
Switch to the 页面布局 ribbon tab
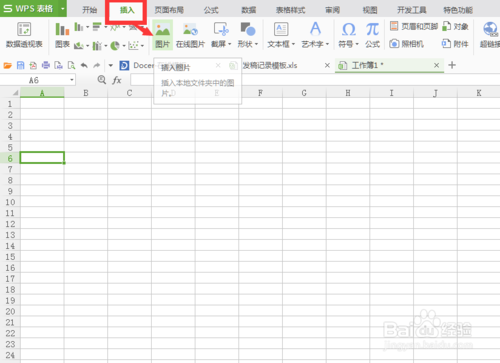pos(169,10)
